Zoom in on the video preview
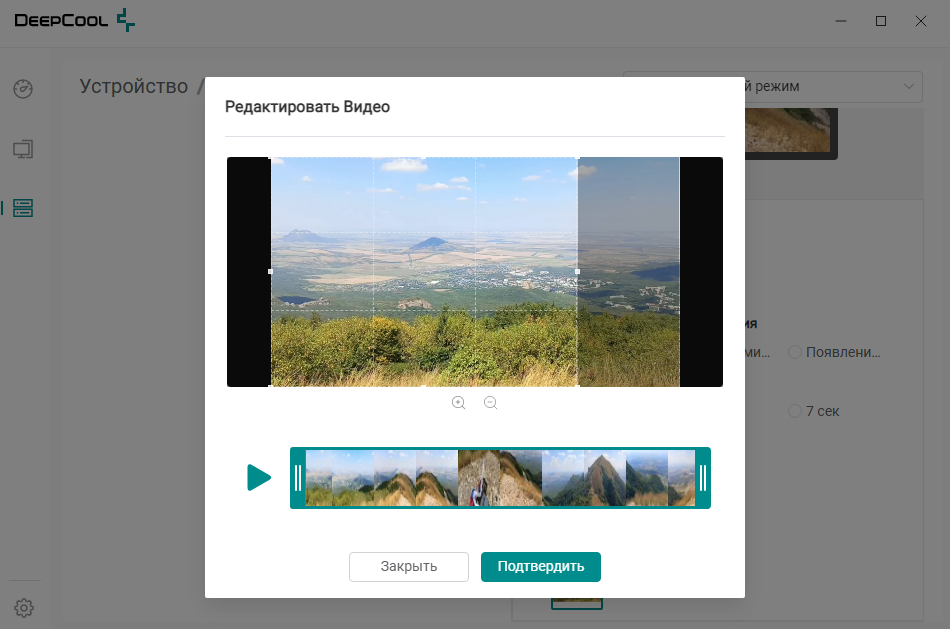950x629 pixels. tap(459, 403)
